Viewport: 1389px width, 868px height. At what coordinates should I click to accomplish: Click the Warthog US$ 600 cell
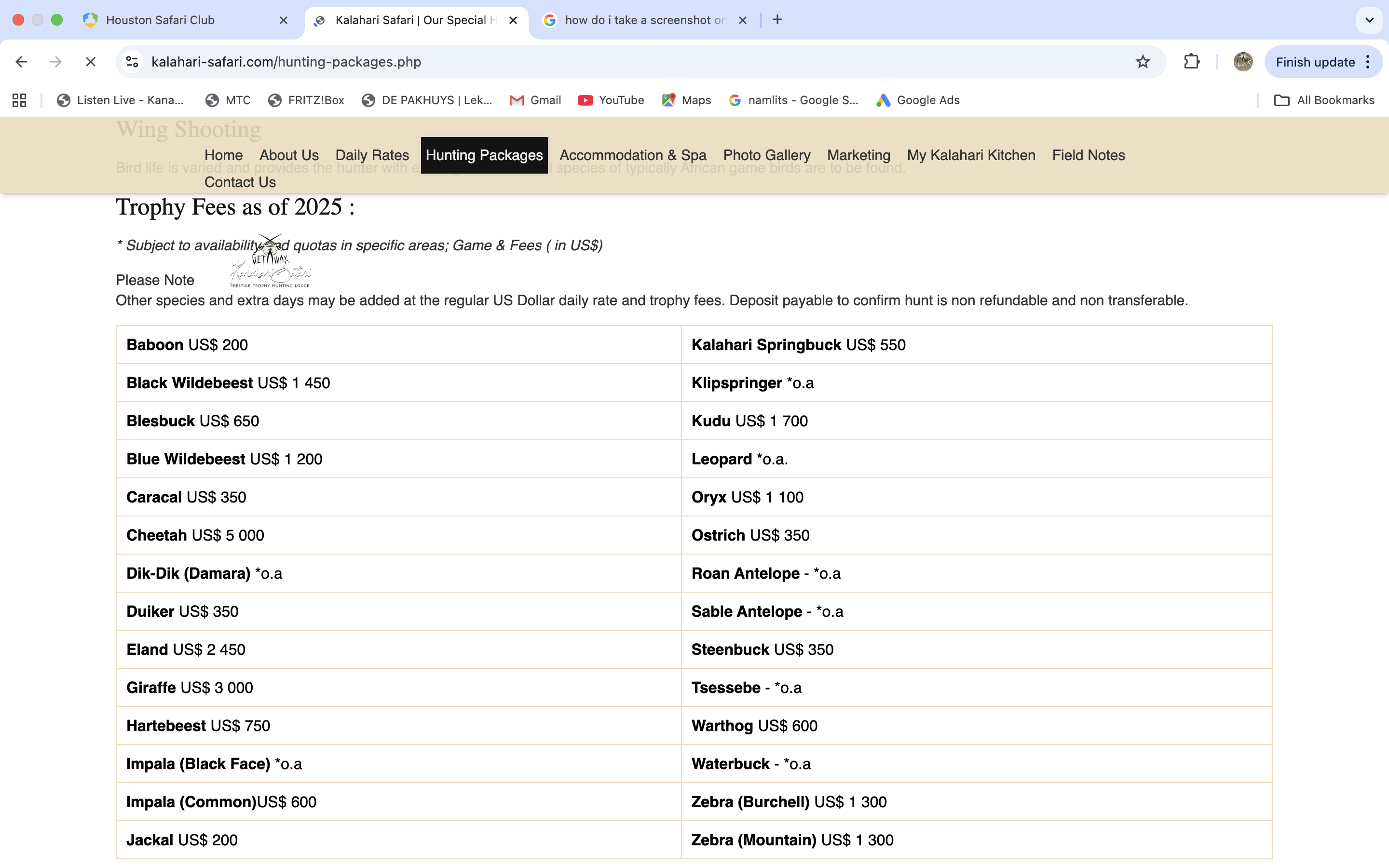click(977, 726)
